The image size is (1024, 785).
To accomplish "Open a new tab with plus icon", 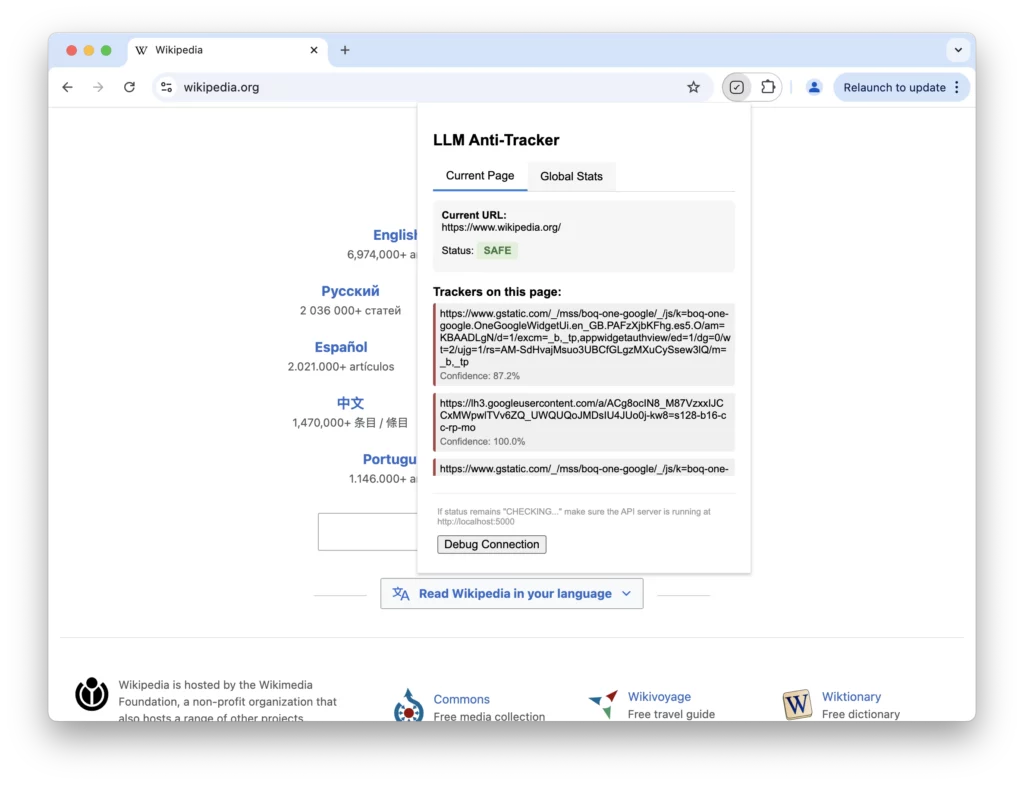I will pos(345,50).
